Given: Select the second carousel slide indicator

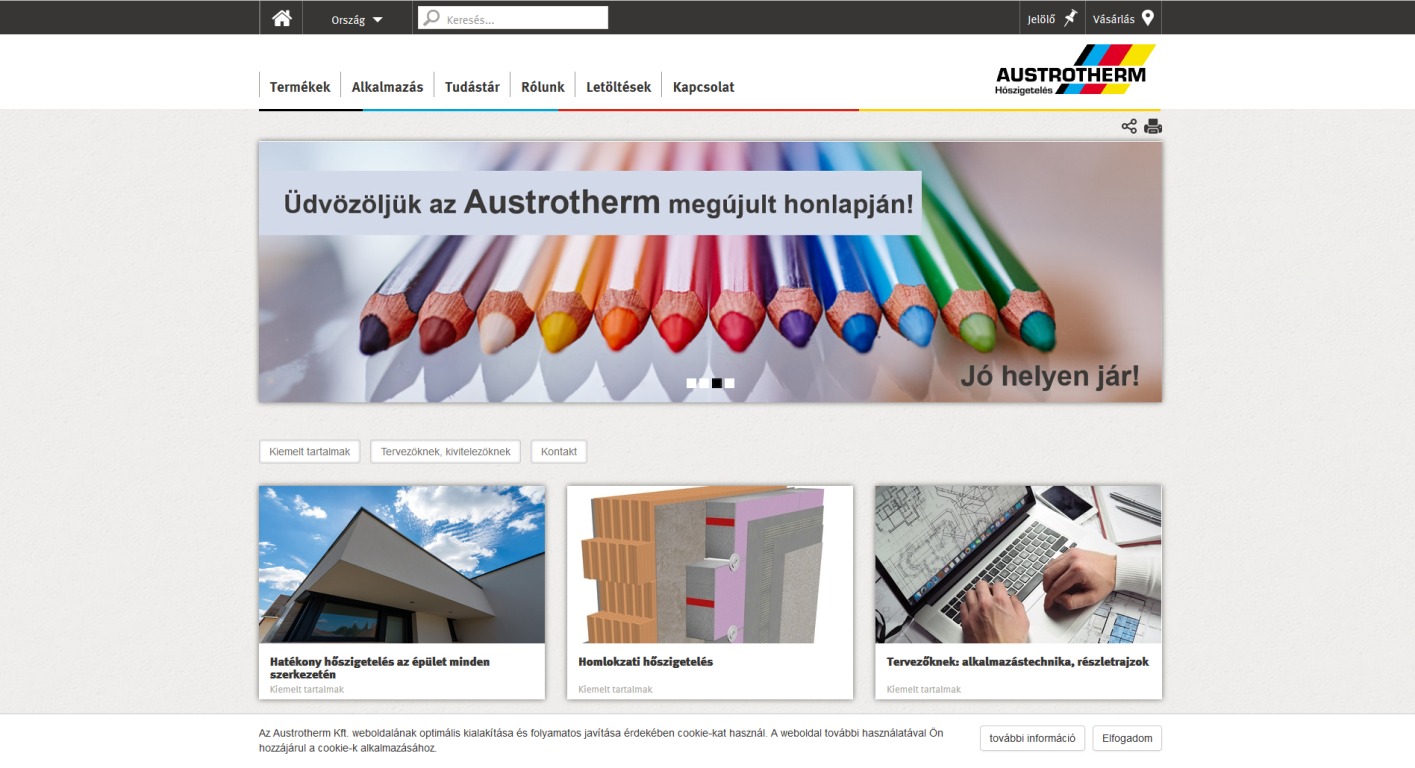Looking at the screenshot, I should click(704, 383).
